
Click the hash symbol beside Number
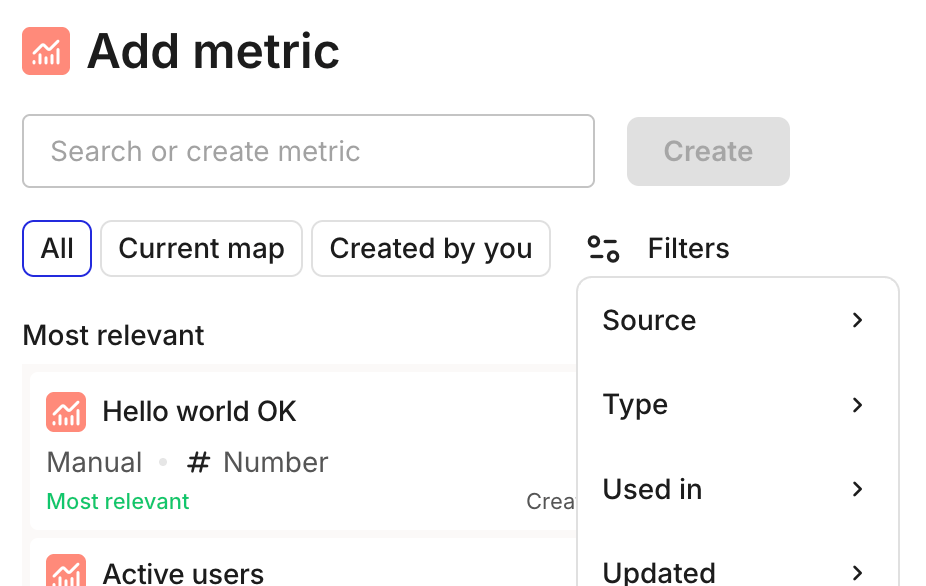pos(199,462)
